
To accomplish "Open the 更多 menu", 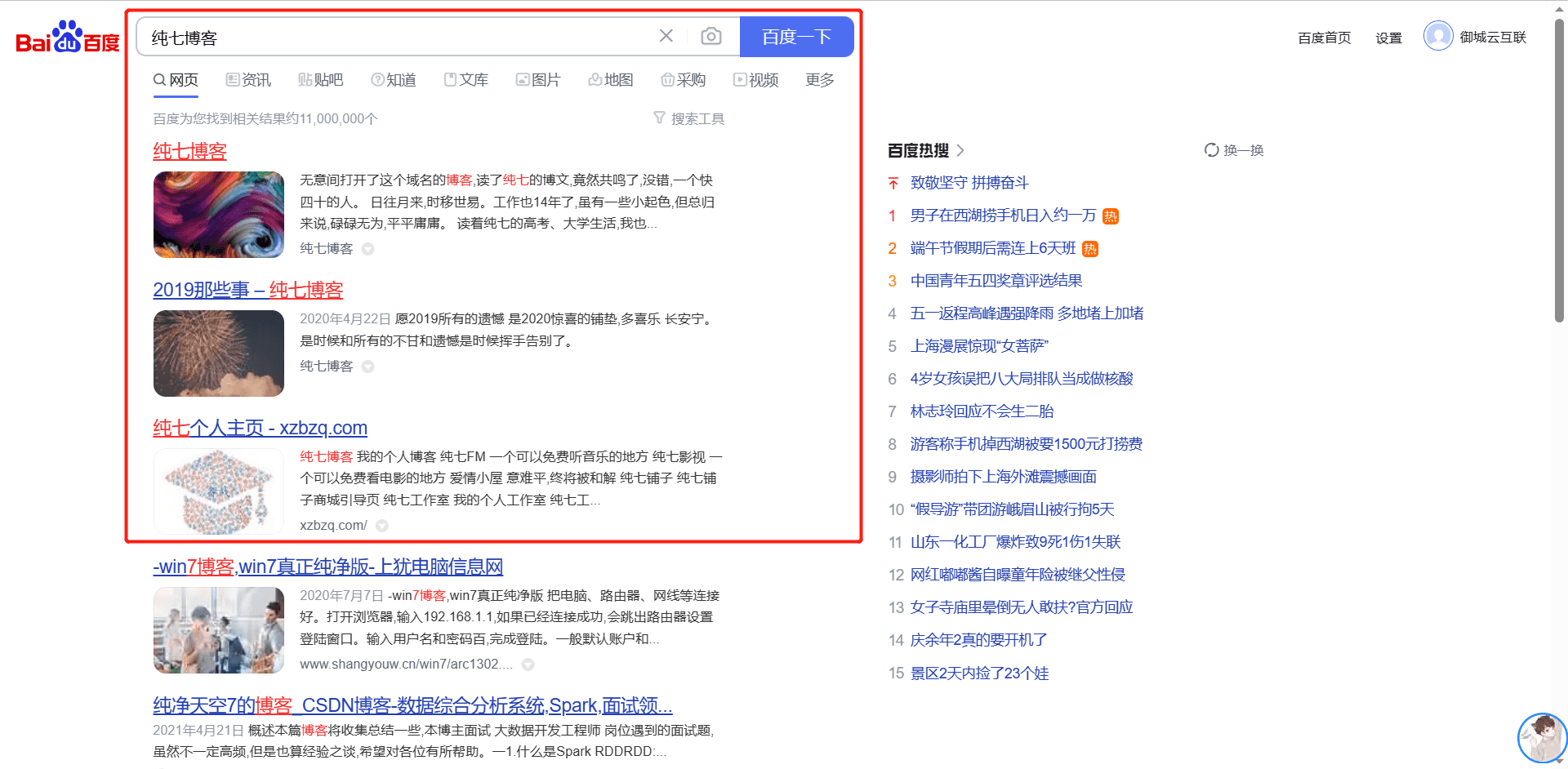I will coord(819,80).
